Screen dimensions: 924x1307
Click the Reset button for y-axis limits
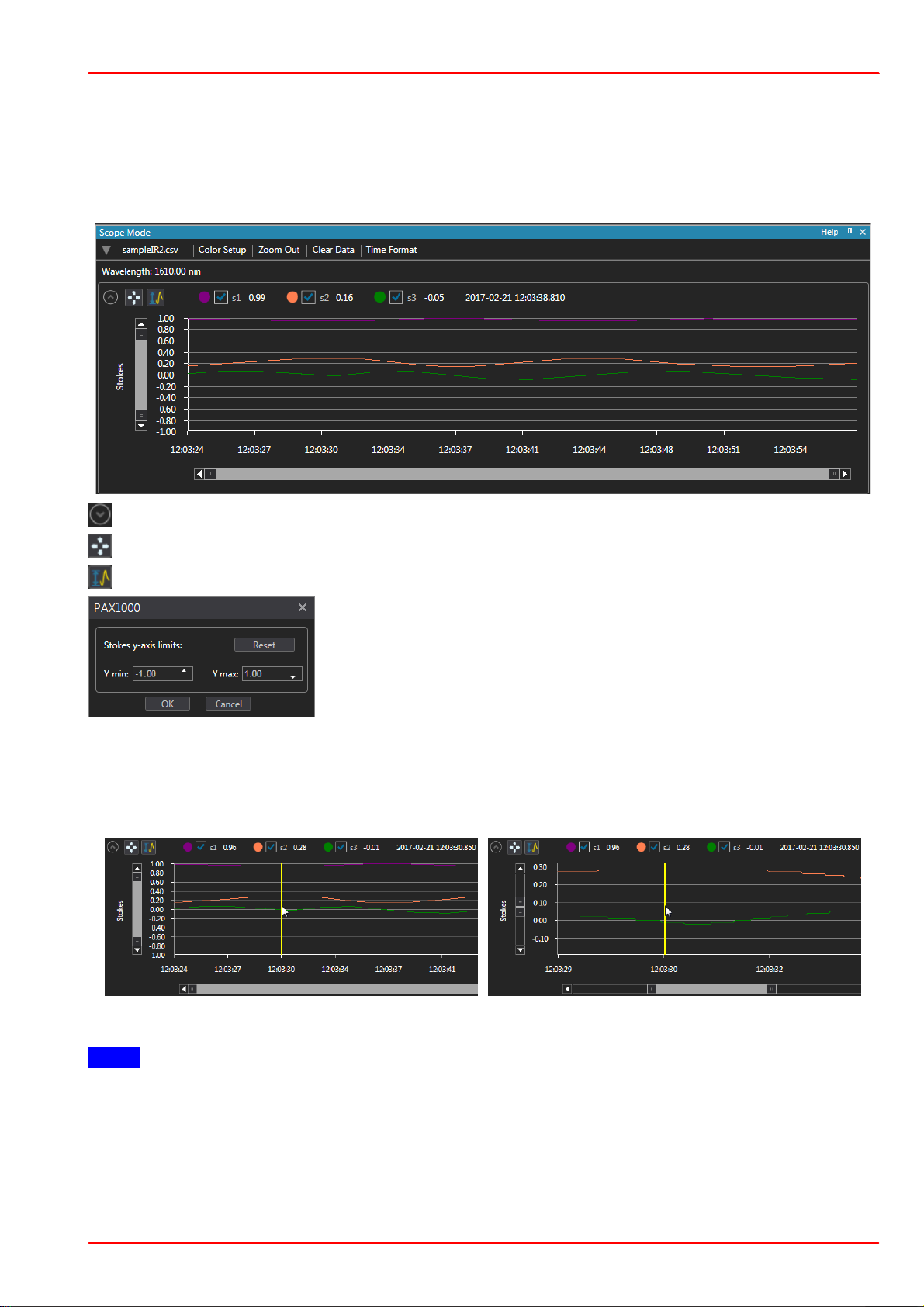(265, 645)
